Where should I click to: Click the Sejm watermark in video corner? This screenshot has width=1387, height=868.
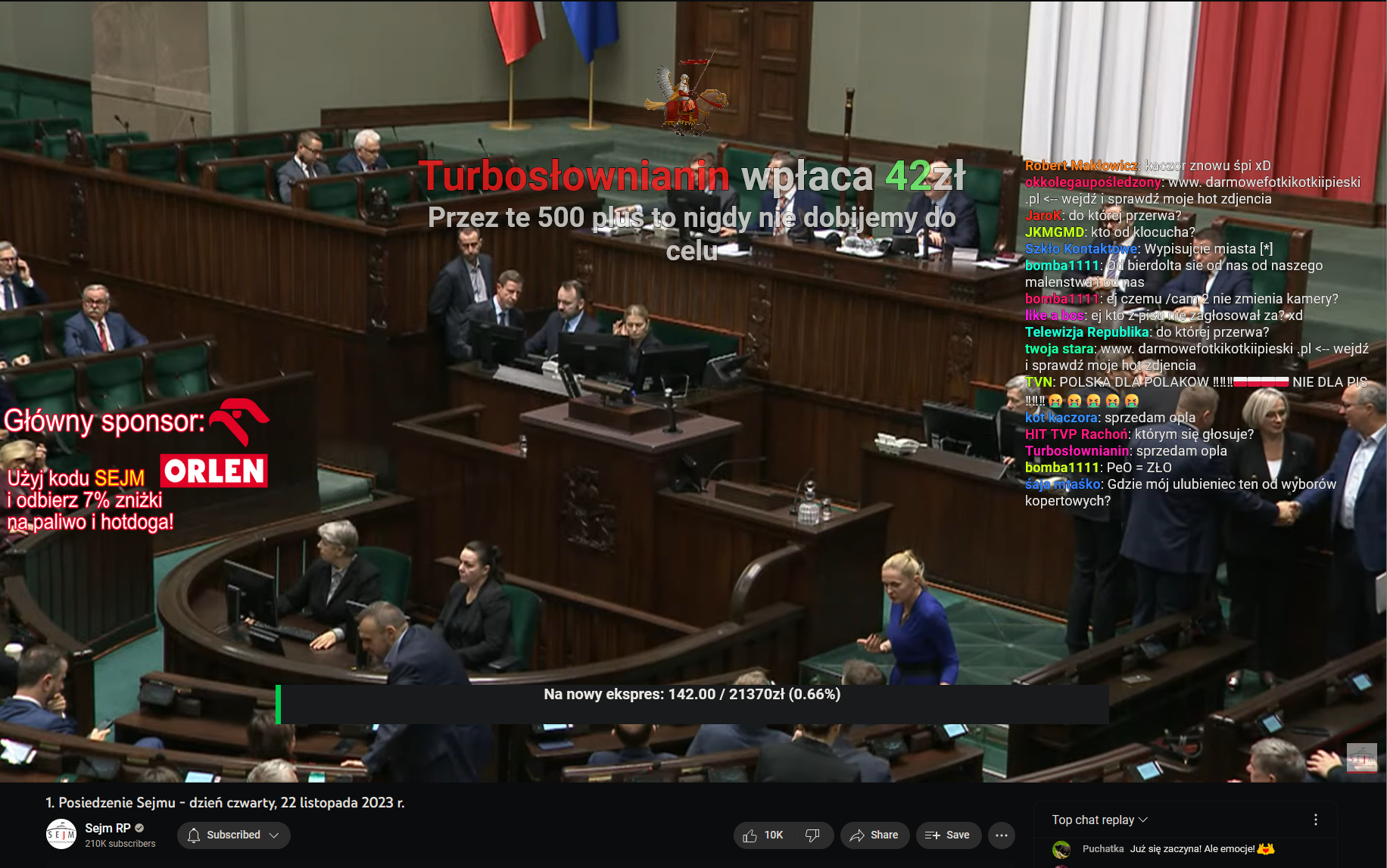[1361, 758]
